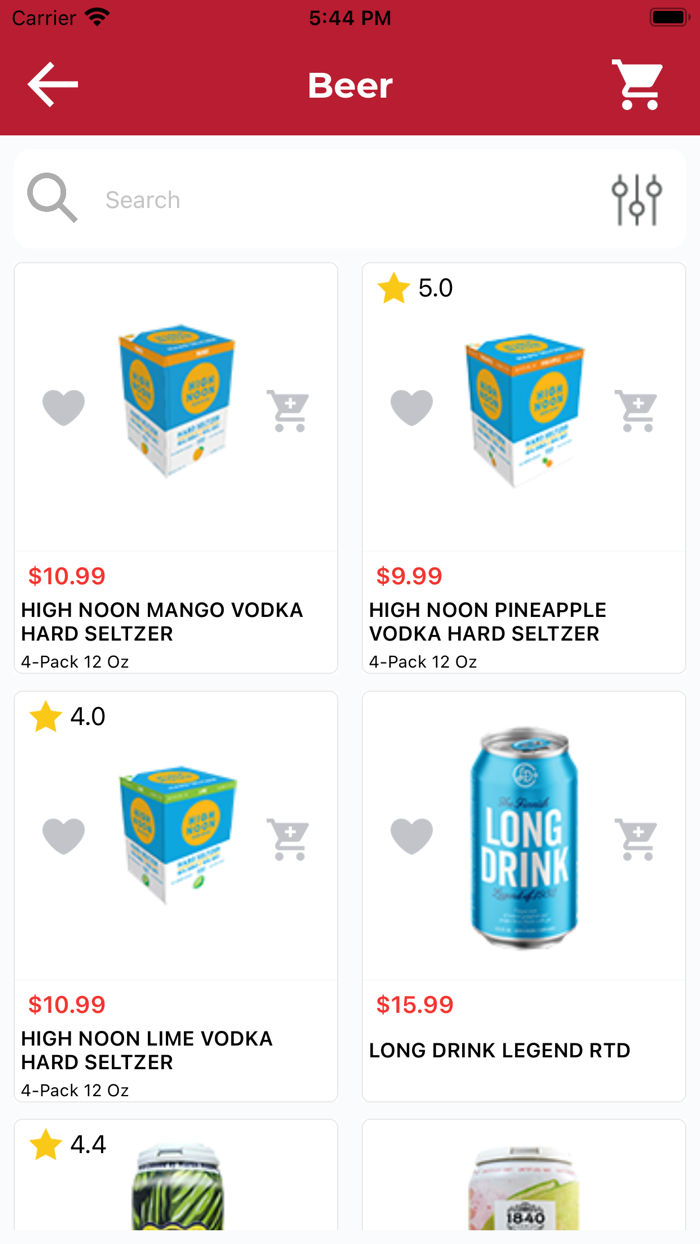Open the shopping cart
The height and width of the screenshot is (1244, 700).
pos(637,84)
